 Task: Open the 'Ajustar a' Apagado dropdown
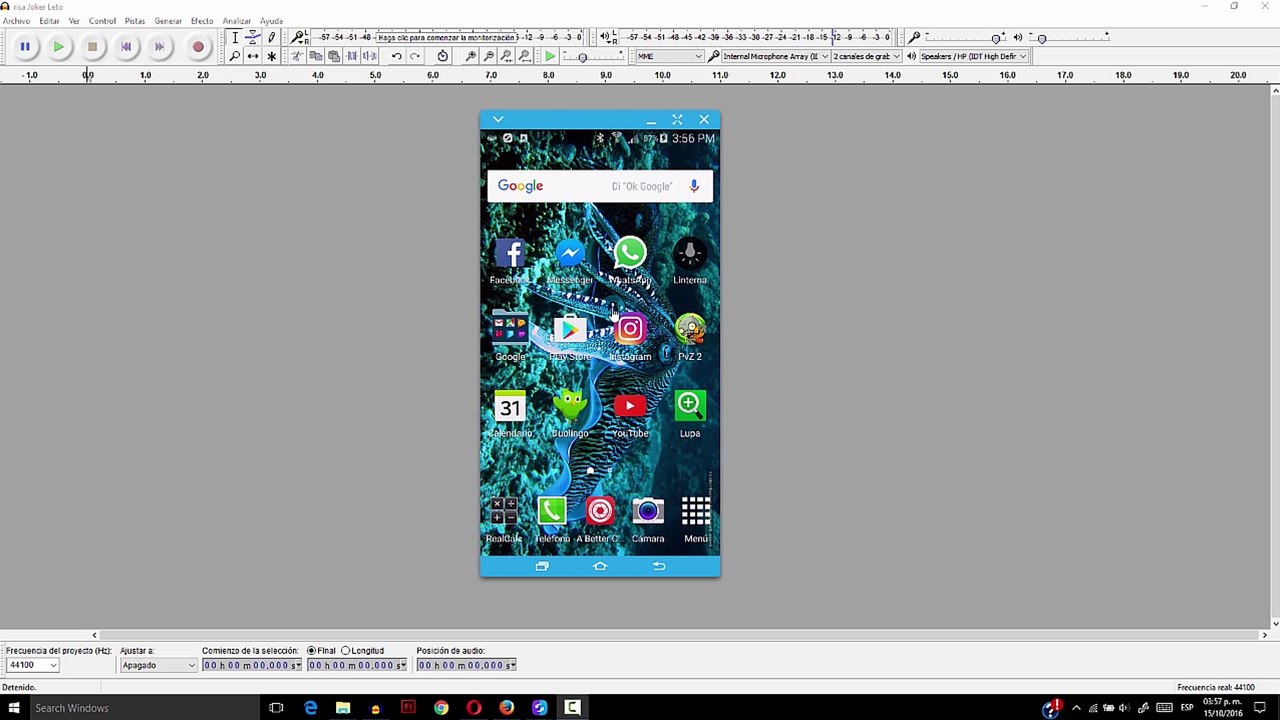[158, 665]
